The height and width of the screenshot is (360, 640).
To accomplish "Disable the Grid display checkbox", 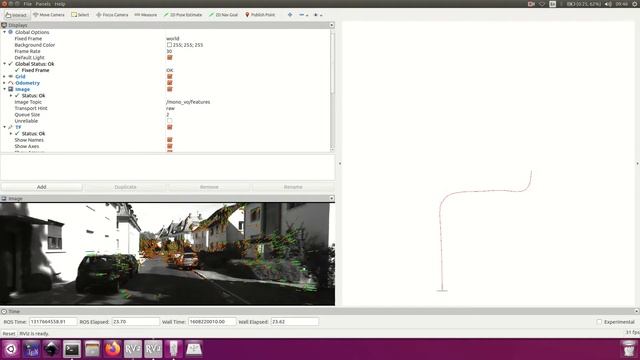I will (169, 76).
